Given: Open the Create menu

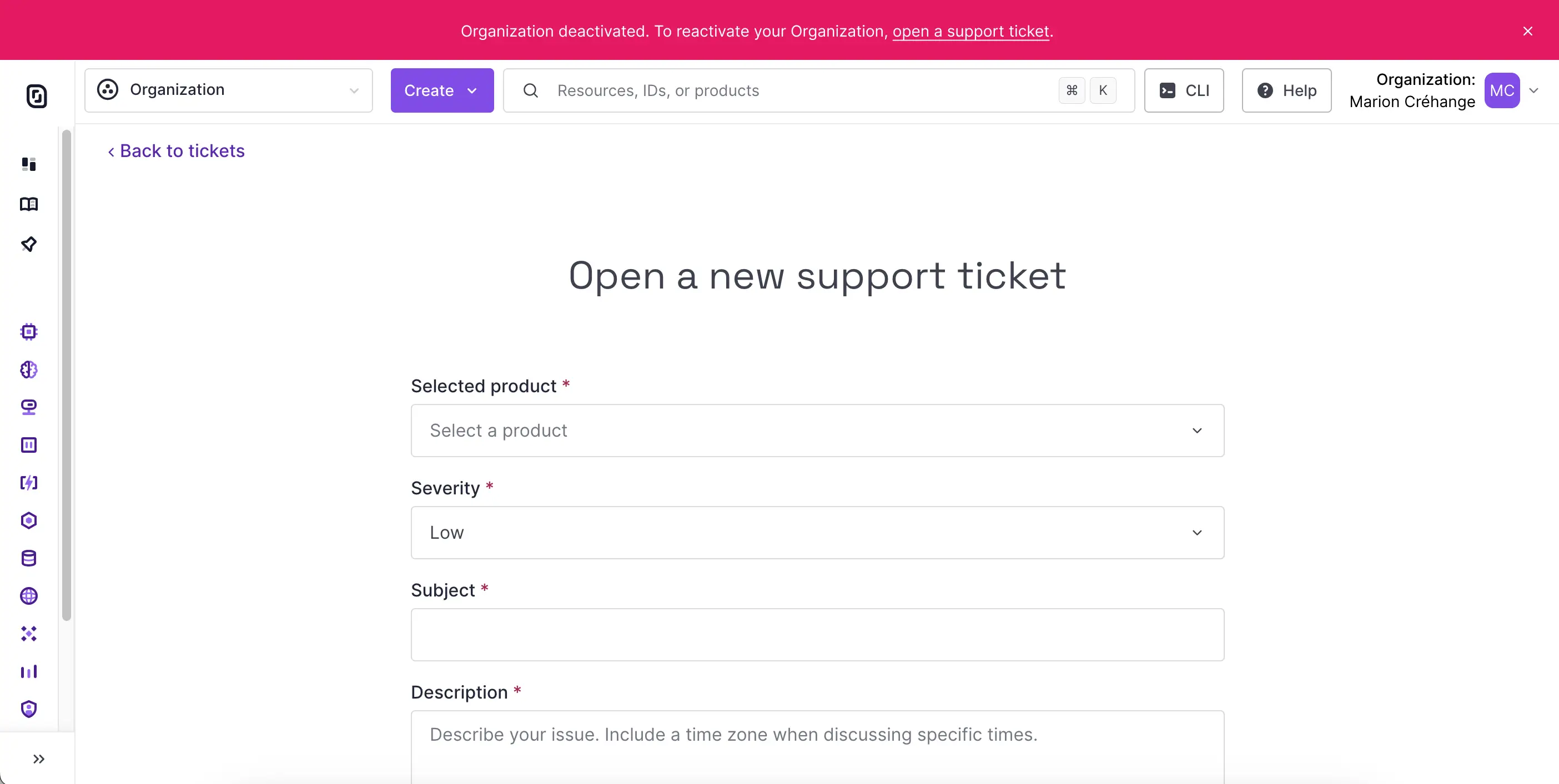Looking at the screenshot, I should [x=442, y=90].
